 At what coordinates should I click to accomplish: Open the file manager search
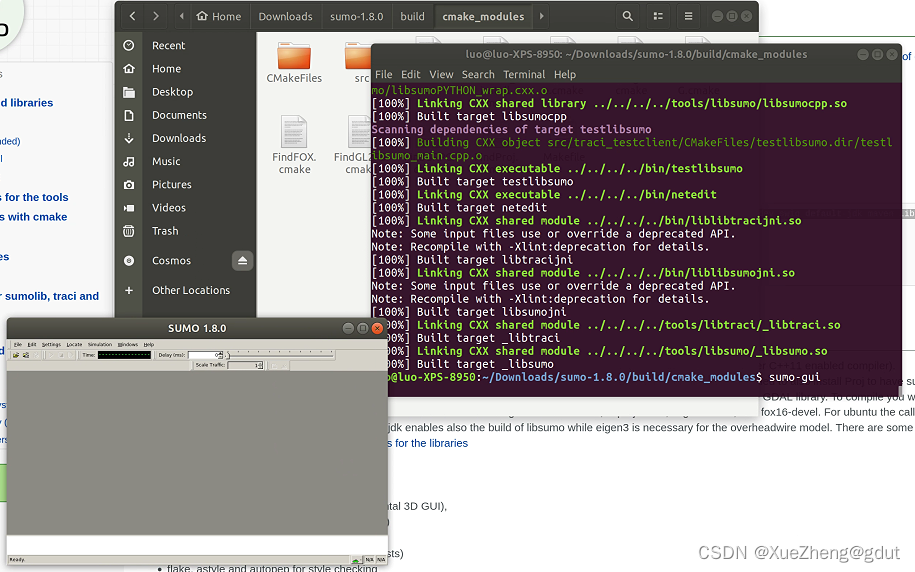(627, 16)
